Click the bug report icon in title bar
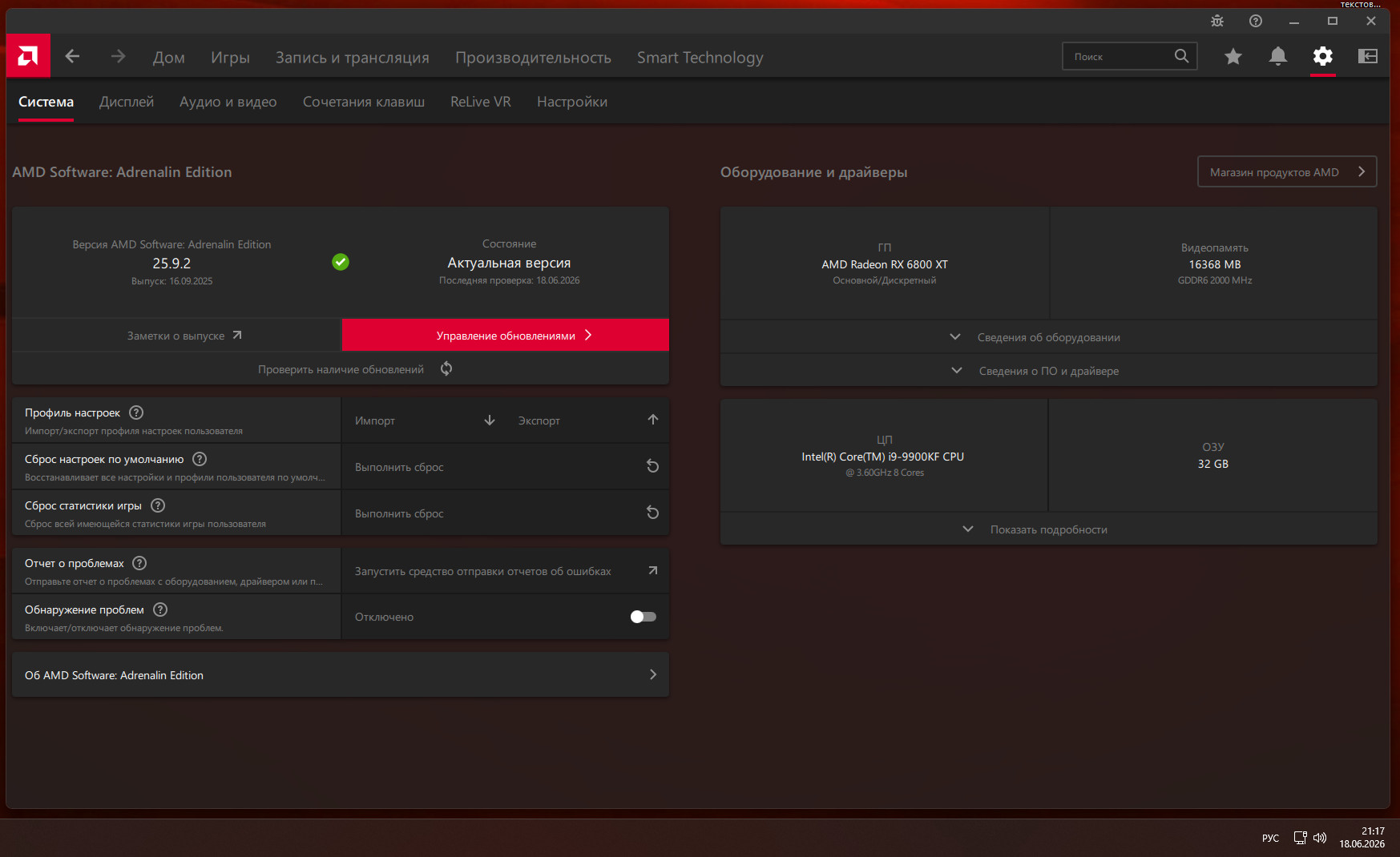Image resolution: width=1400 pixels, height=857 pixels. coord(1217,21)
